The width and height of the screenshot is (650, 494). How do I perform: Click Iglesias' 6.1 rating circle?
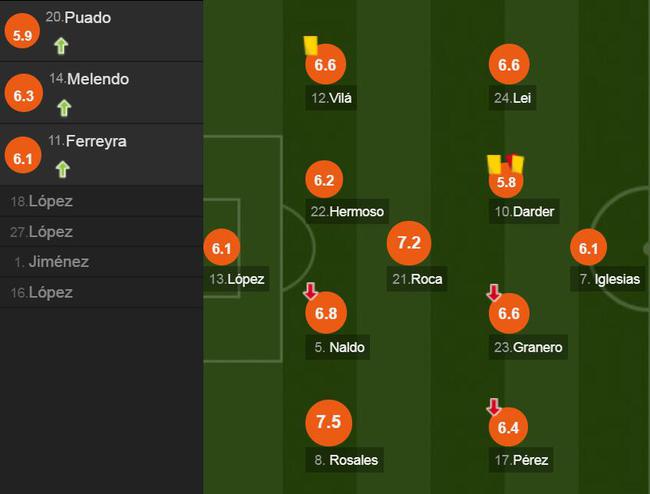point(588,247)
